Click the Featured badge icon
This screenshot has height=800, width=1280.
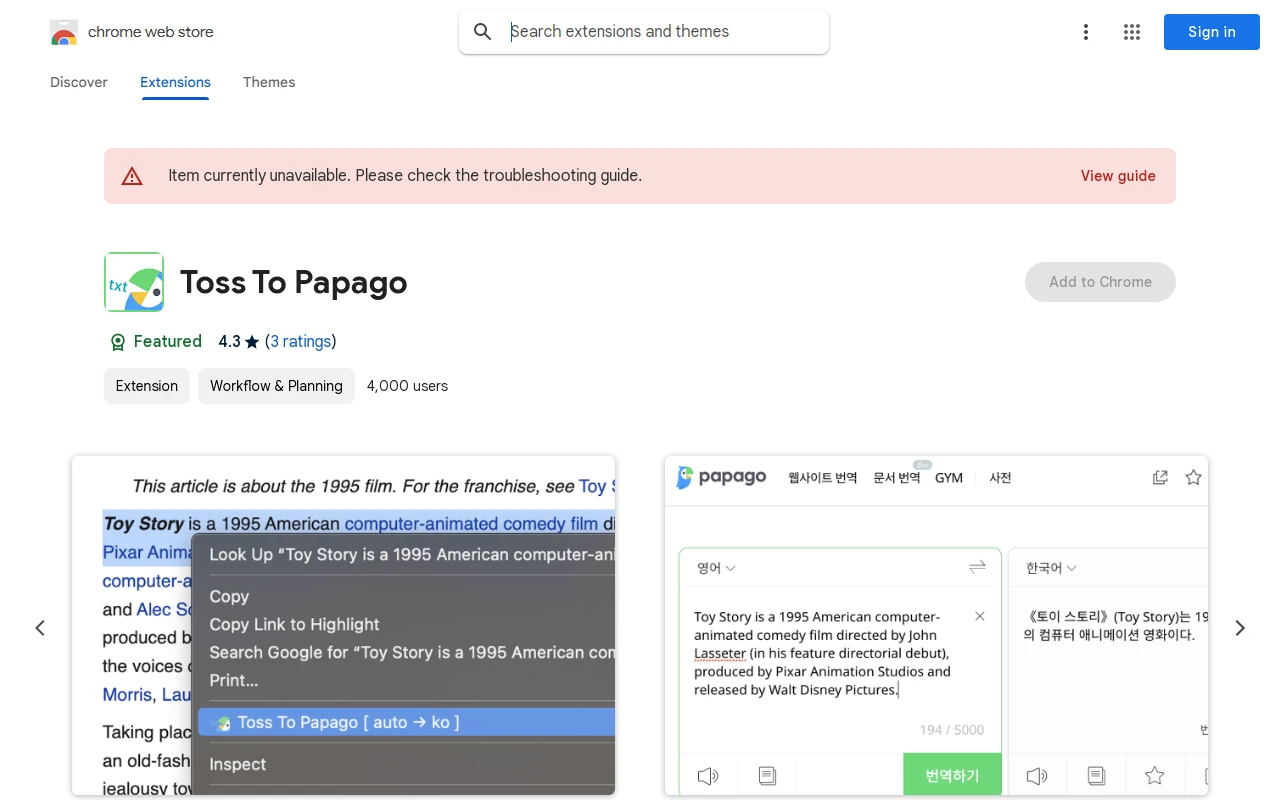(118, 342)
